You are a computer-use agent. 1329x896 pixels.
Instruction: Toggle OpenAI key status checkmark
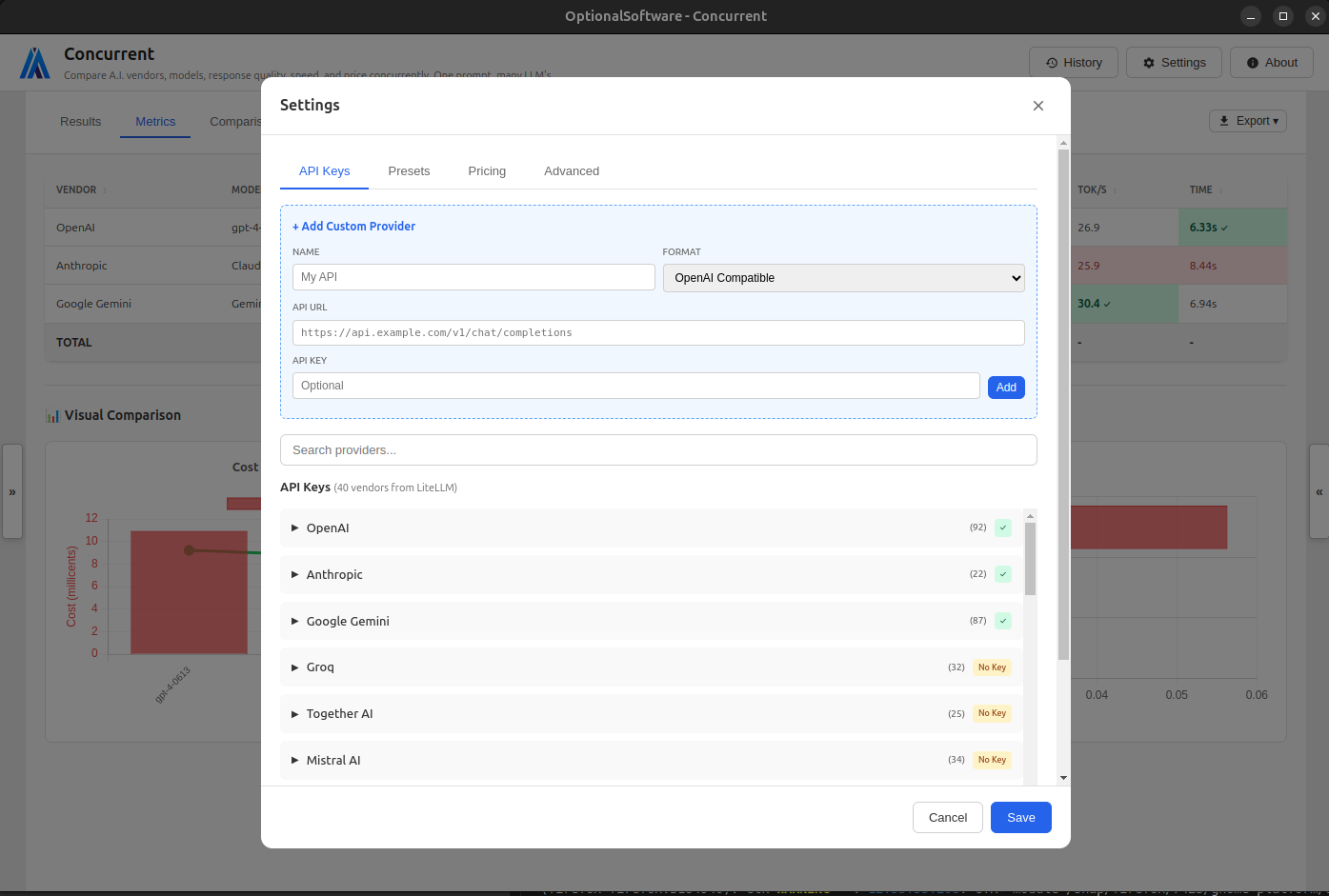coord(1002,527)
